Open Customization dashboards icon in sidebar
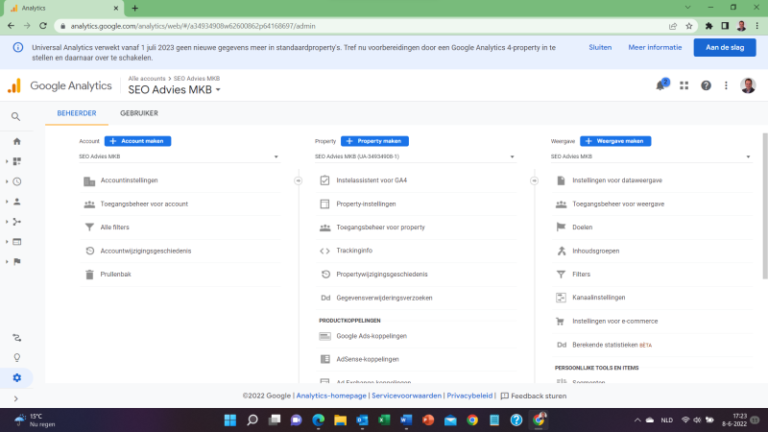The width and height of the screenshot is (768, 432). (x=17, y=162)
